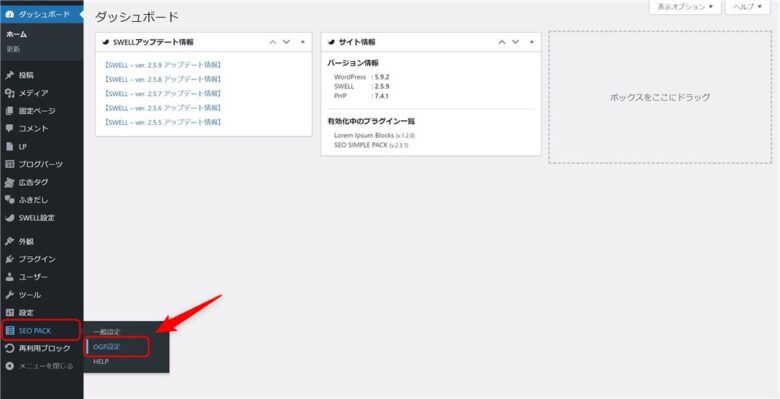
Task: Collapse the サイト情報 panel
Action: [x=532, y=42]
